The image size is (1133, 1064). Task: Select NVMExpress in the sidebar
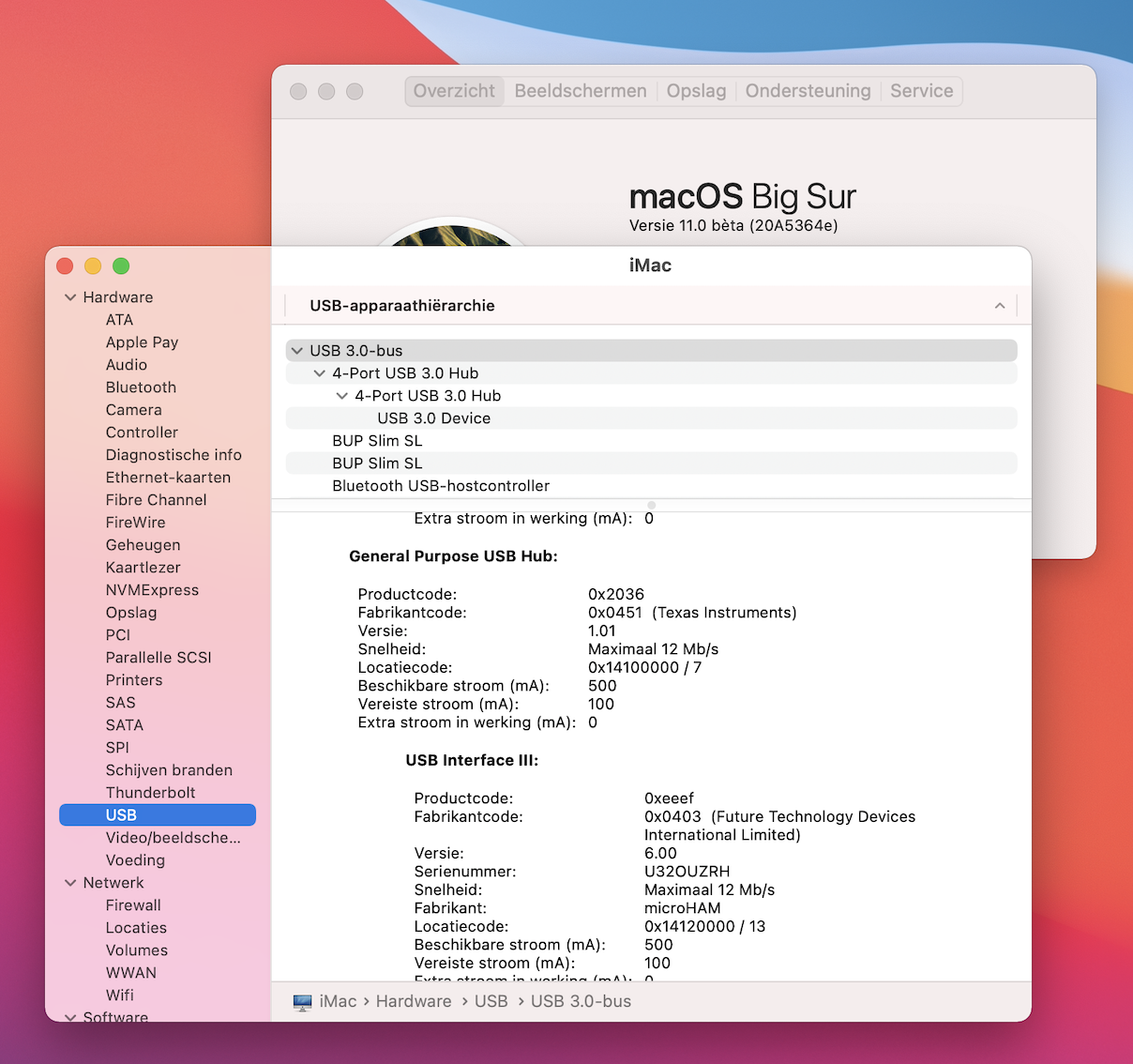tap(152, 590)
